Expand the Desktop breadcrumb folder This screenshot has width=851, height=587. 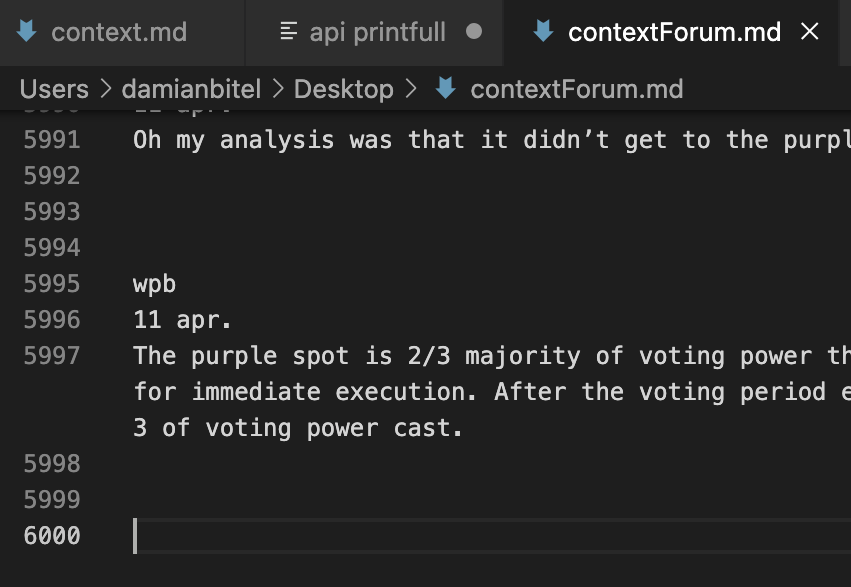pos(343,89)
